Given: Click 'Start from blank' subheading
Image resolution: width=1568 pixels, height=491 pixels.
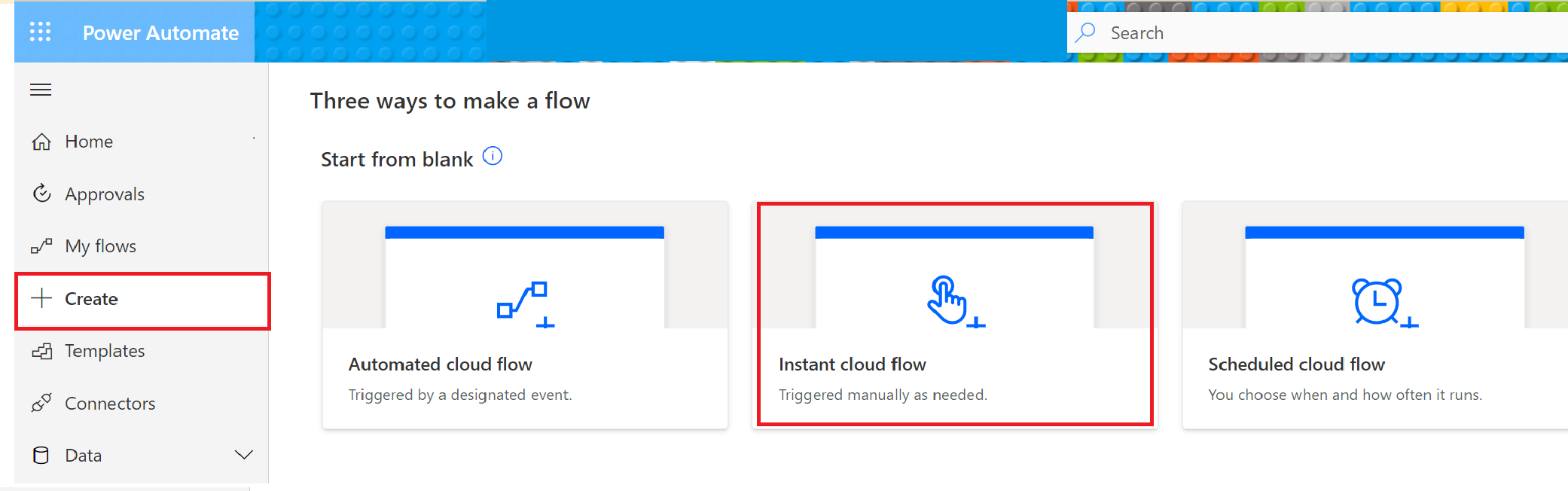Looking at the screenshot, I should 397,160.
